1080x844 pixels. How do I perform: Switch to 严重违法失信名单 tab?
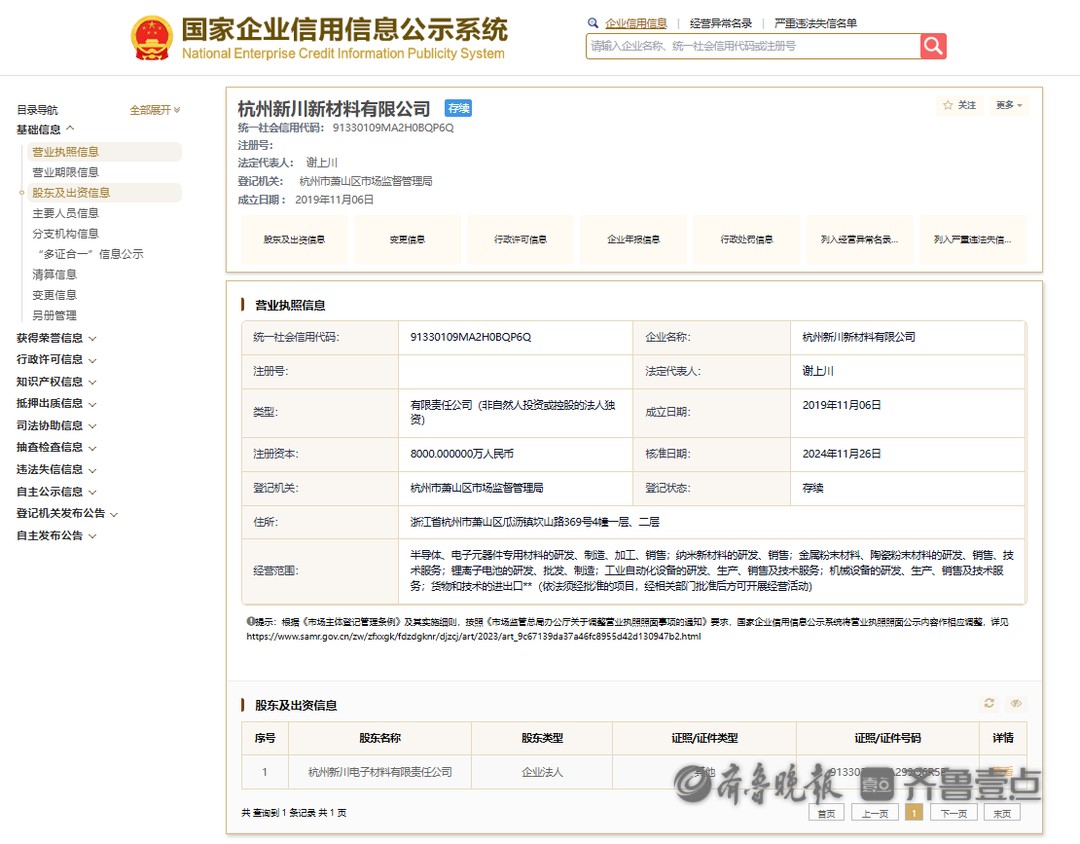pos(815,23)
